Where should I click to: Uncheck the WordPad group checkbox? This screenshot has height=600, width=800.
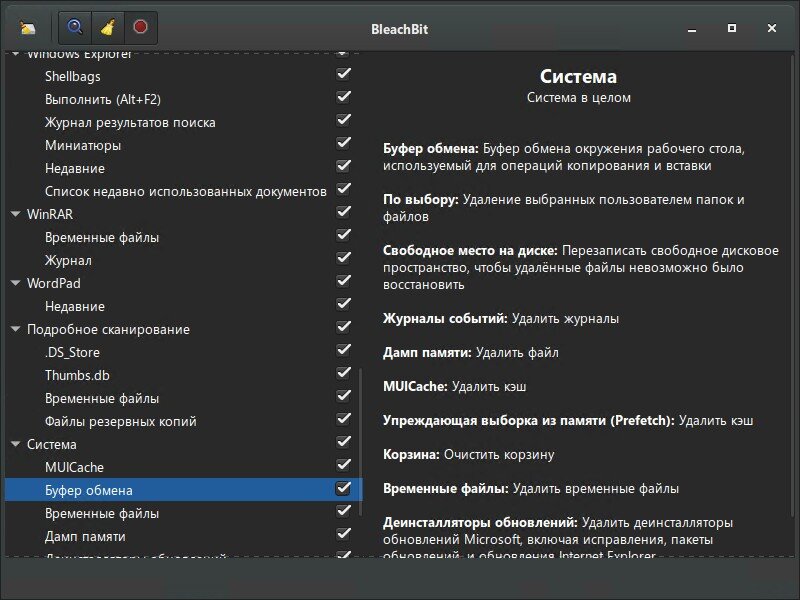click(343, 281)
